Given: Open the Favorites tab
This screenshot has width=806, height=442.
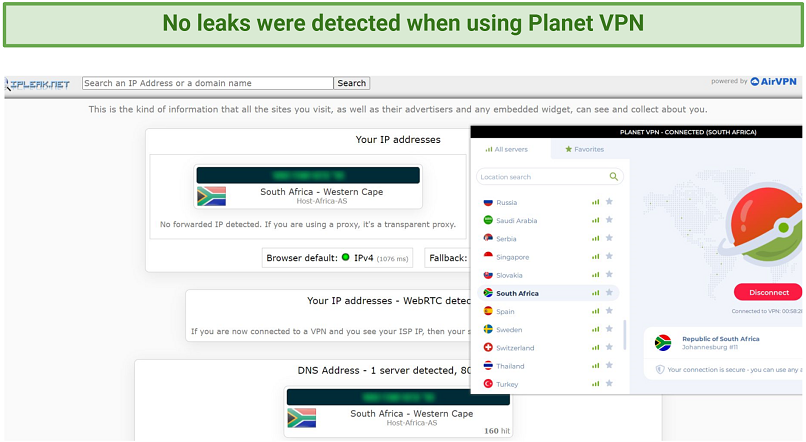Looking at the screenshot, I should pos(585,149).
